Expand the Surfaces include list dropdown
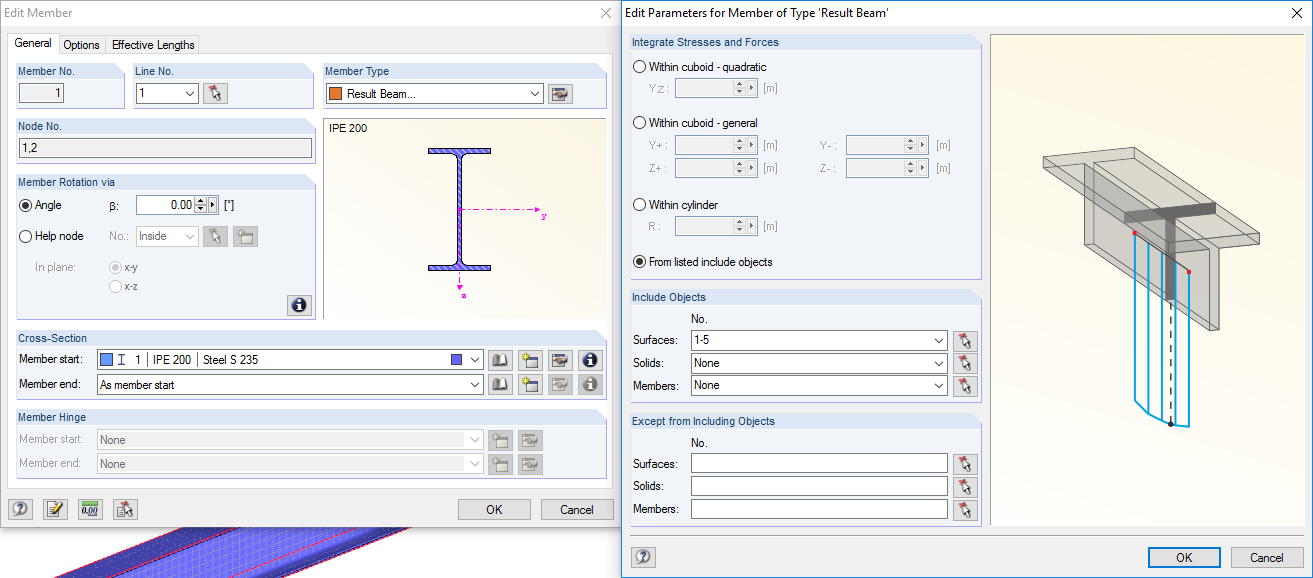Screen dimensions: 1313x578 [x=939, y=340]
